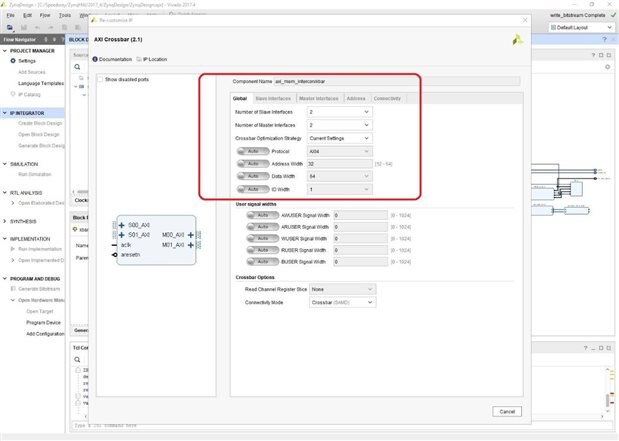619x441 pixels.
Task: Open the Number of Master Interfaces dropdown
Action: click(x=340, y=125)
